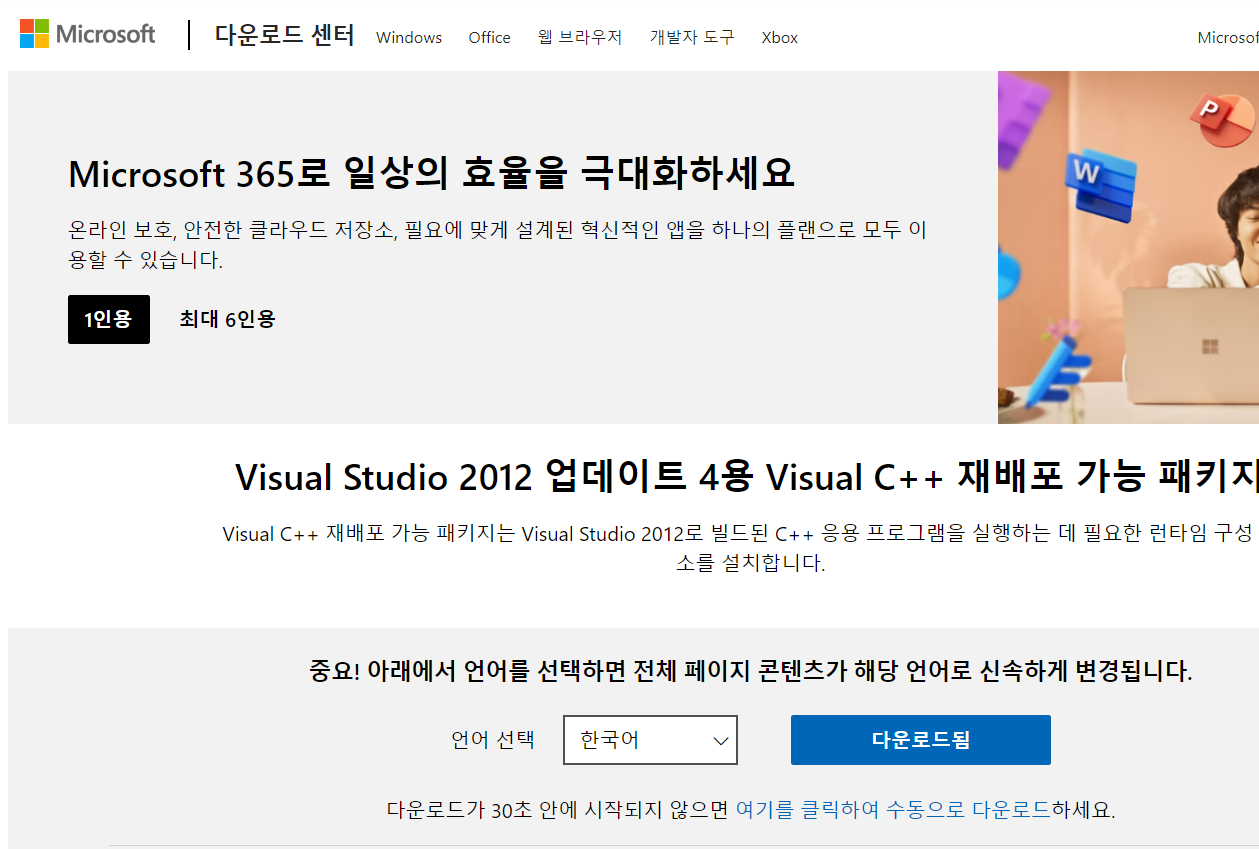Open the Office menu item

[489, 38]
